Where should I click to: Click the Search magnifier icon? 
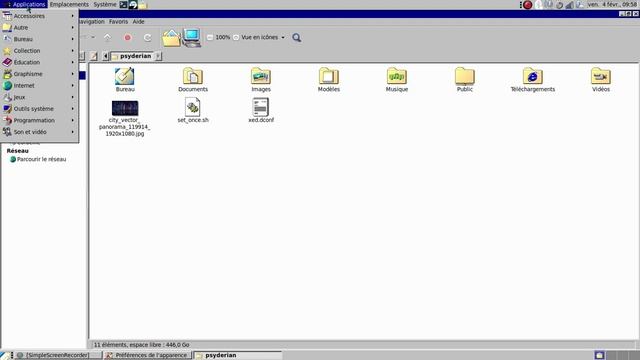tap(297, 38)
